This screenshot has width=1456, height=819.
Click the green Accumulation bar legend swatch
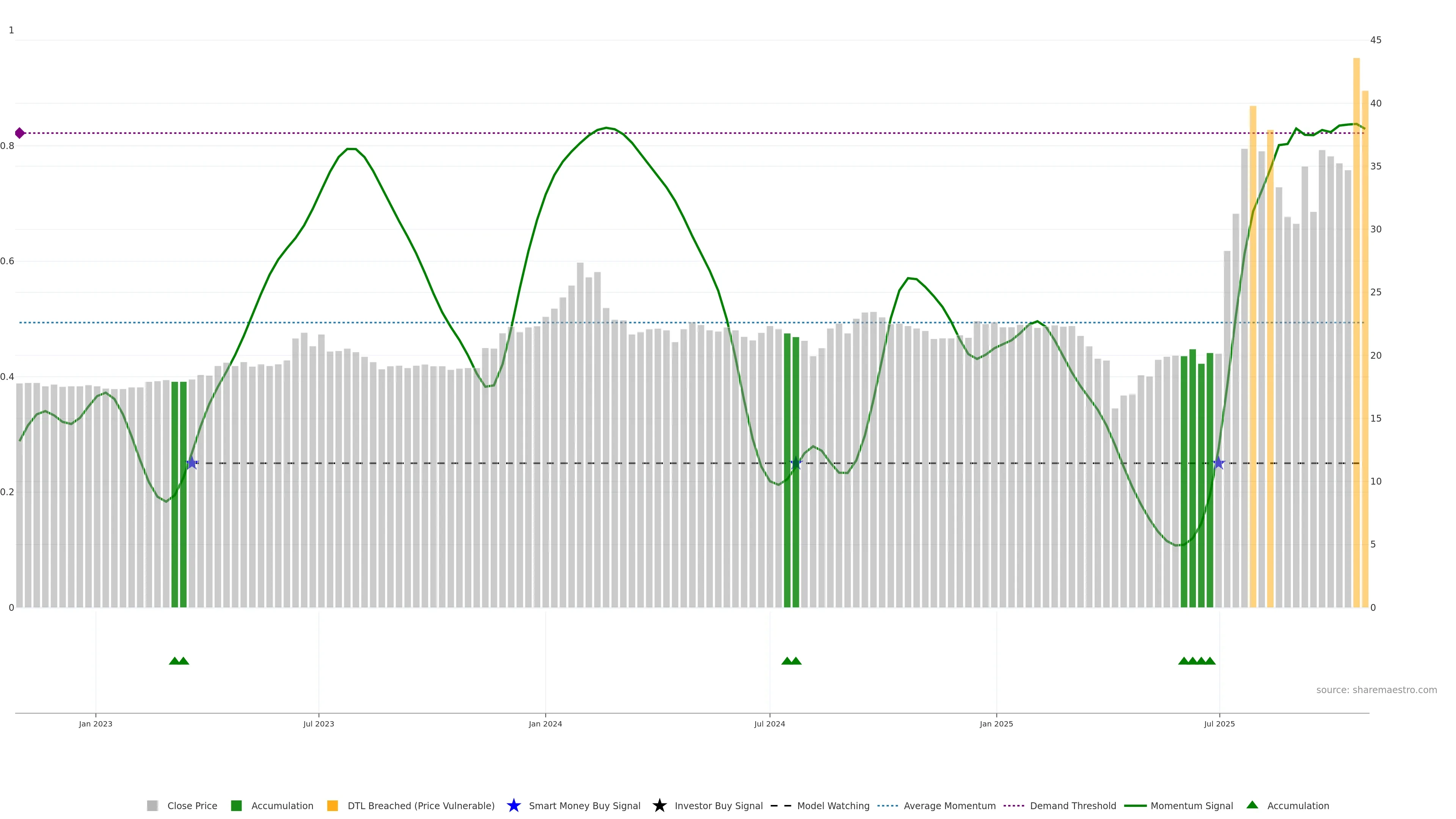pyautogui.click(x=236, y=806)
